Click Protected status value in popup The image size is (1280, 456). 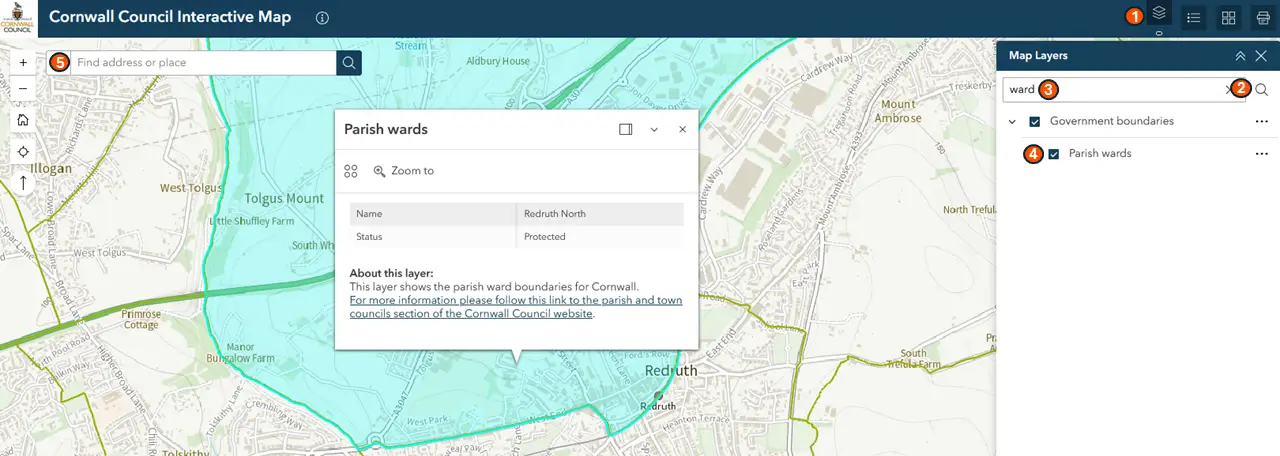[545, 237]
